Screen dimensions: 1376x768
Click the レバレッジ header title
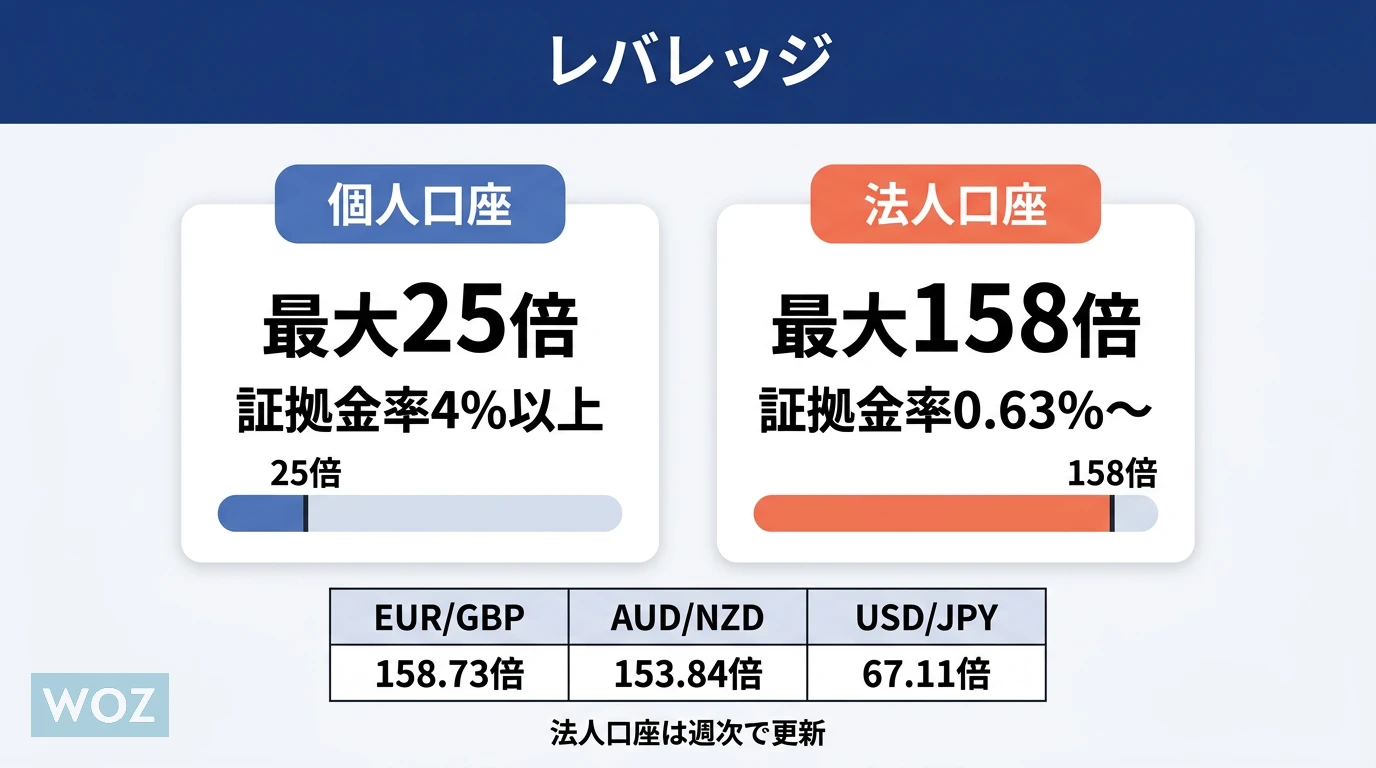coord(688,61)
